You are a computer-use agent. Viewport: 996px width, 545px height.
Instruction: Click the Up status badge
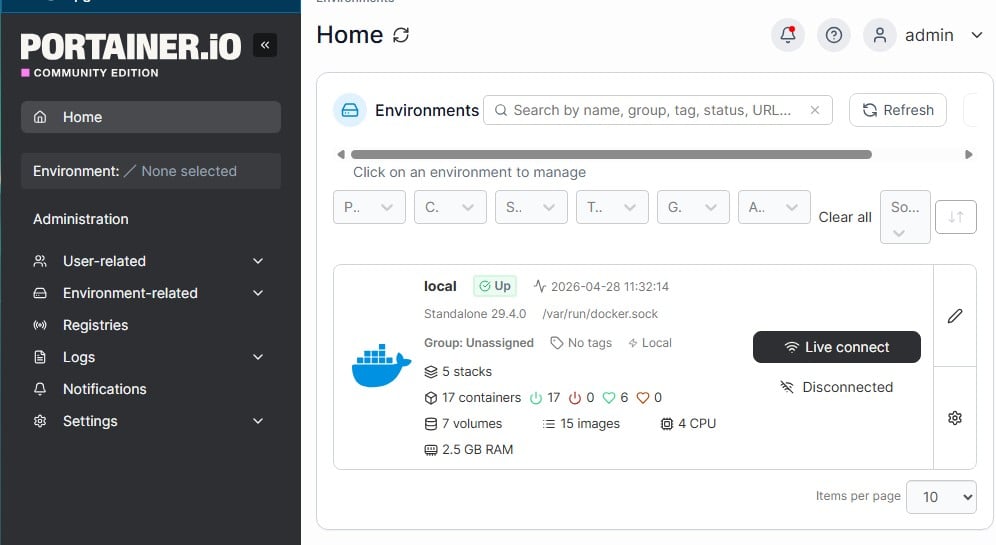tap(495, 286)
